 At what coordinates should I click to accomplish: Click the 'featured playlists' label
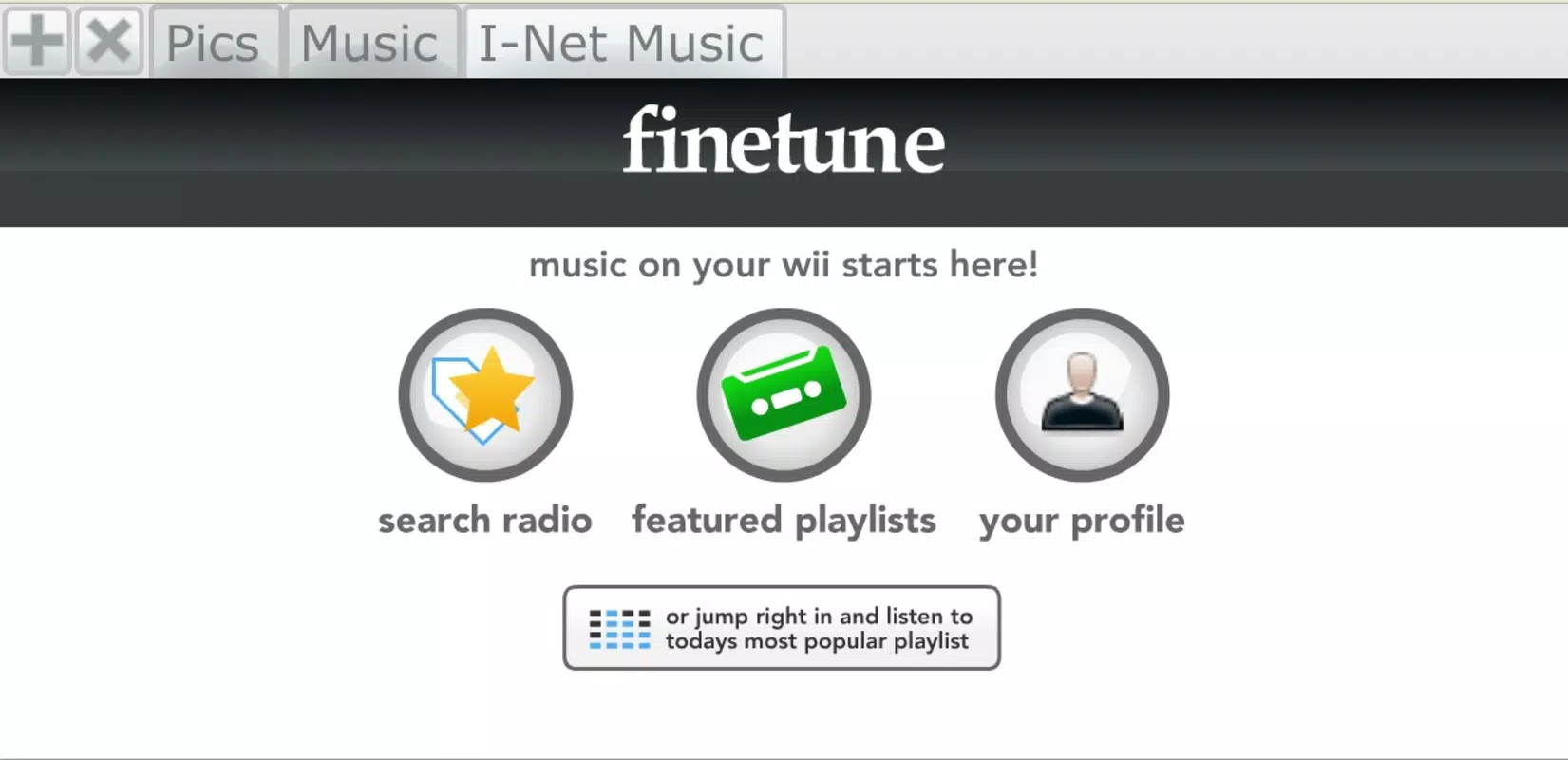(784, 522)
